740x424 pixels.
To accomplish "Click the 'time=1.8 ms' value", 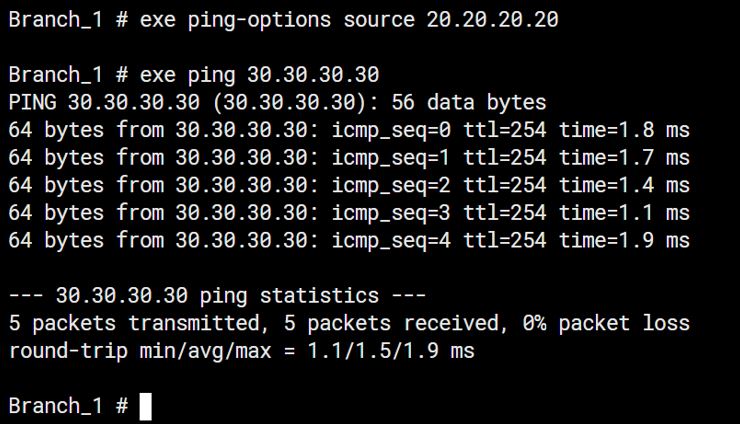I will click(624, 130).
